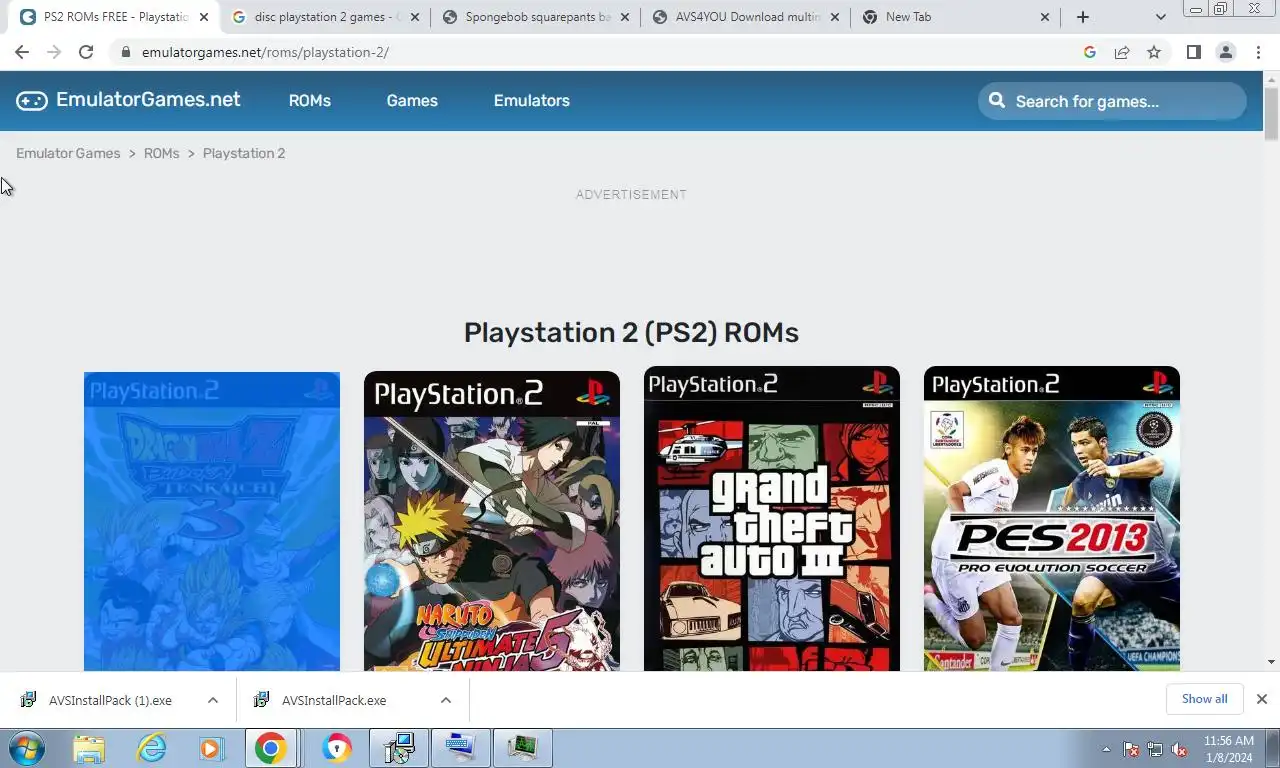Click the muted volume tray icon
1280x768 pixels.
tap(1179, 749)
